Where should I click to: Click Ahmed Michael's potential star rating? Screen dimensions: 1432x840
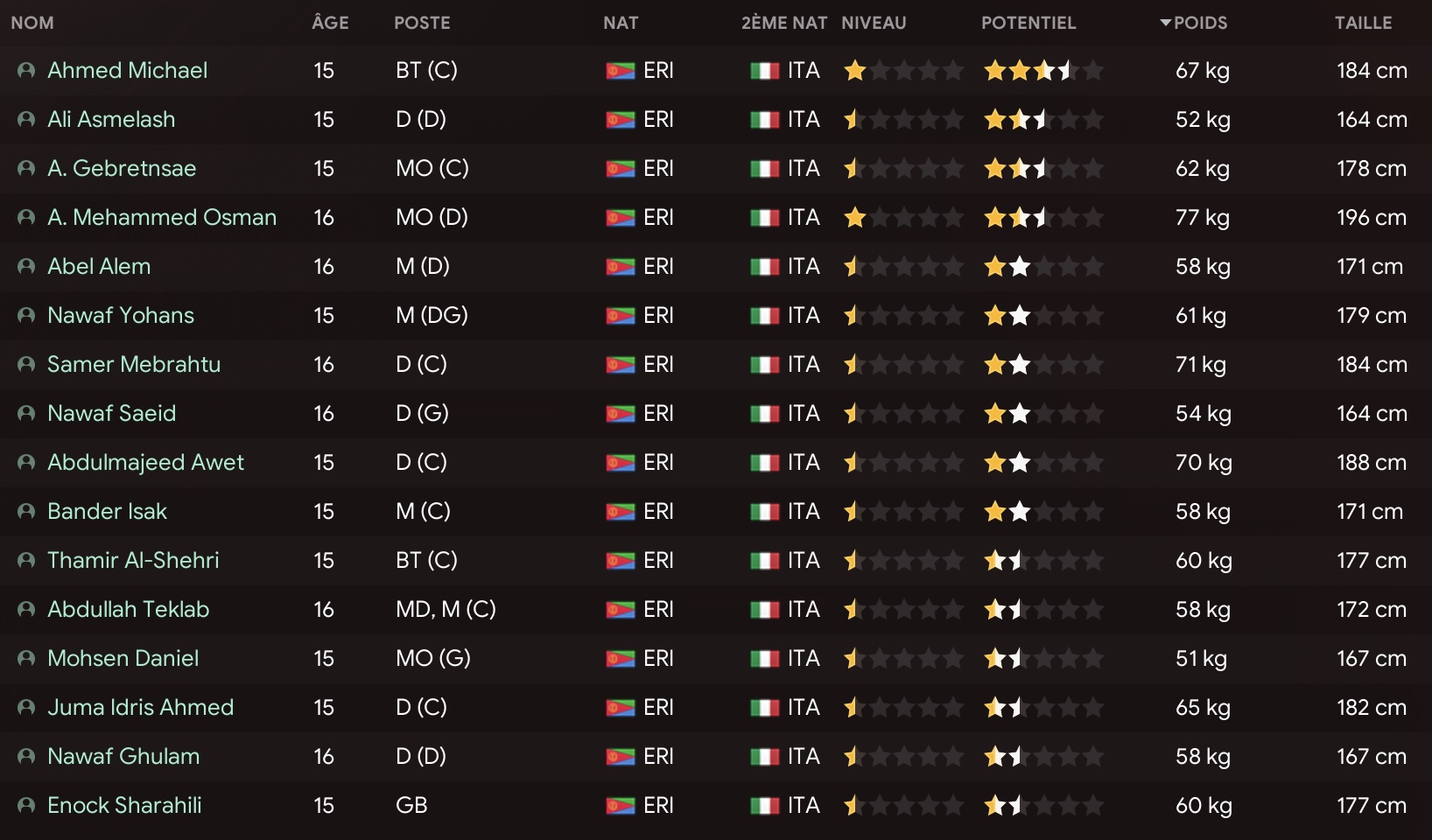pyautogui.click(x=1043, y=70)
